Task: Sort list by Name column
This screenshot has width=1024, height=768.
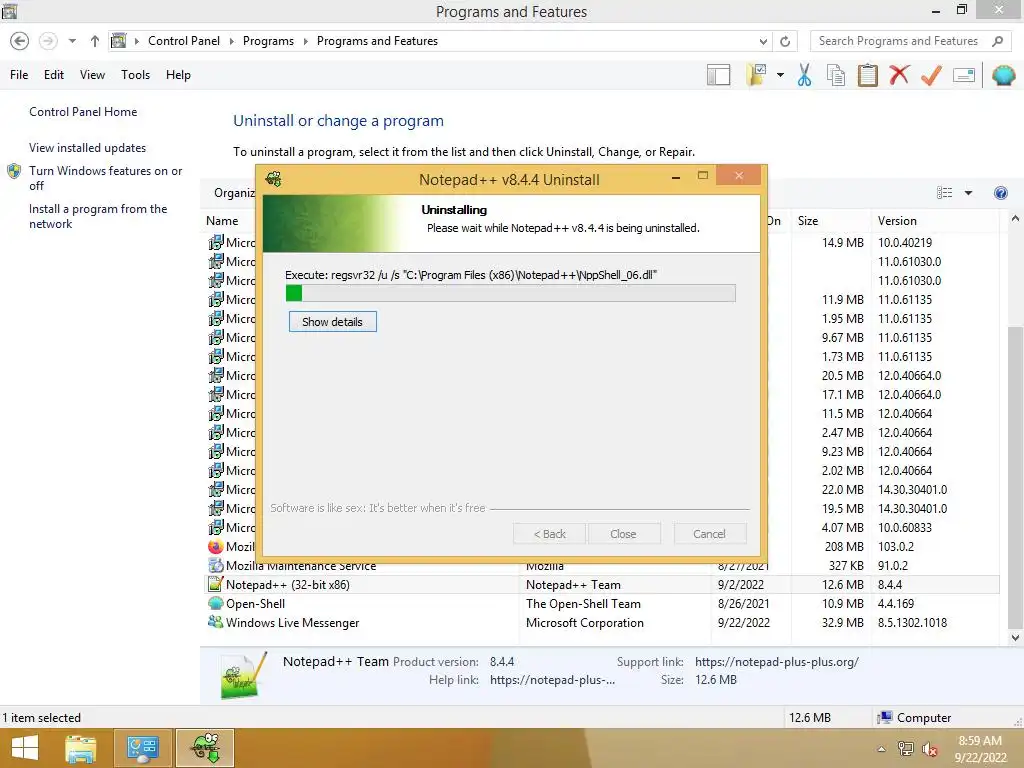Action: pyautogui.click(x=222, y=221)
